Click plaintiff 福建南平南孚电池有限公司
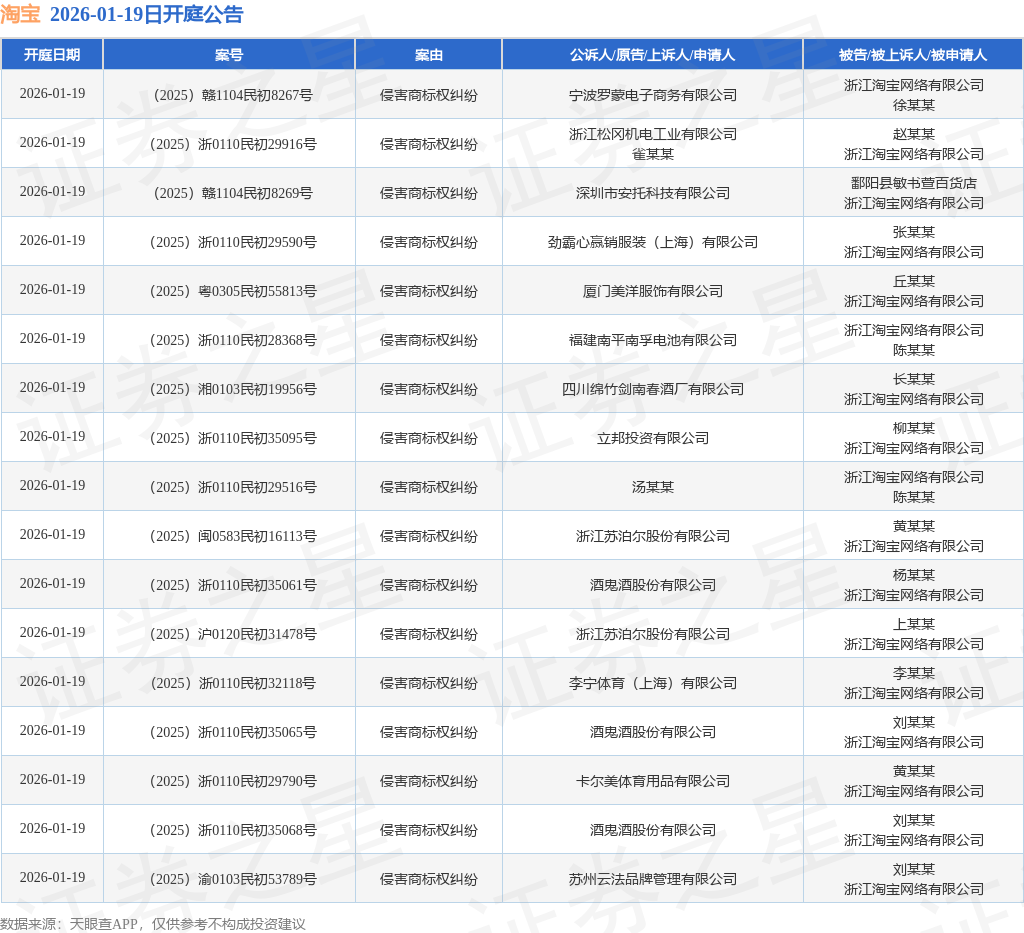 coord(652,340)
